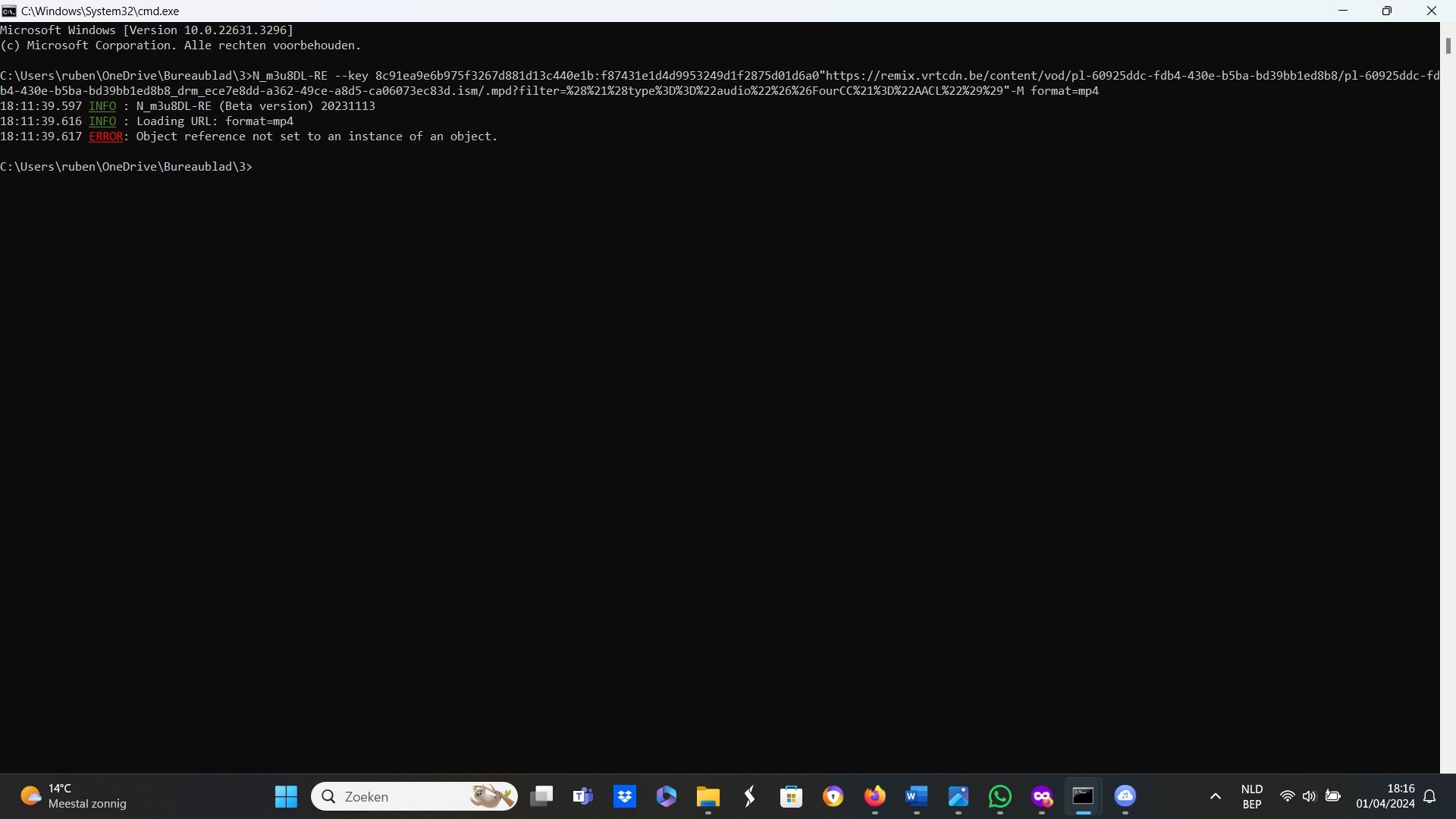Click 'Object reference not set' error text
The height and width of the screenshot is (819, 1456).
coord(317,136)
